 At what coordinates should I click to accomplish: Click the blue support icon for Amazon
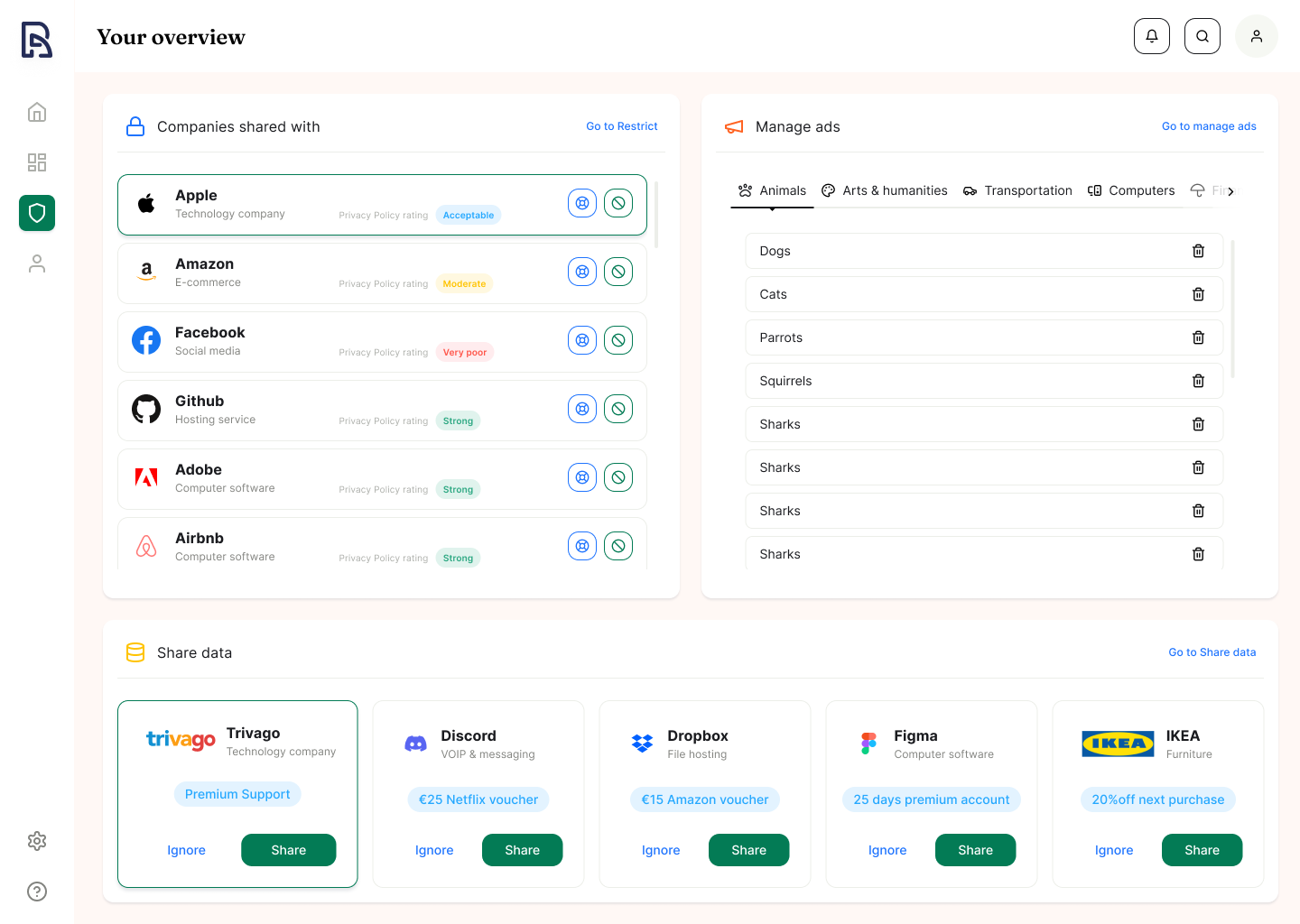point(582,272)
